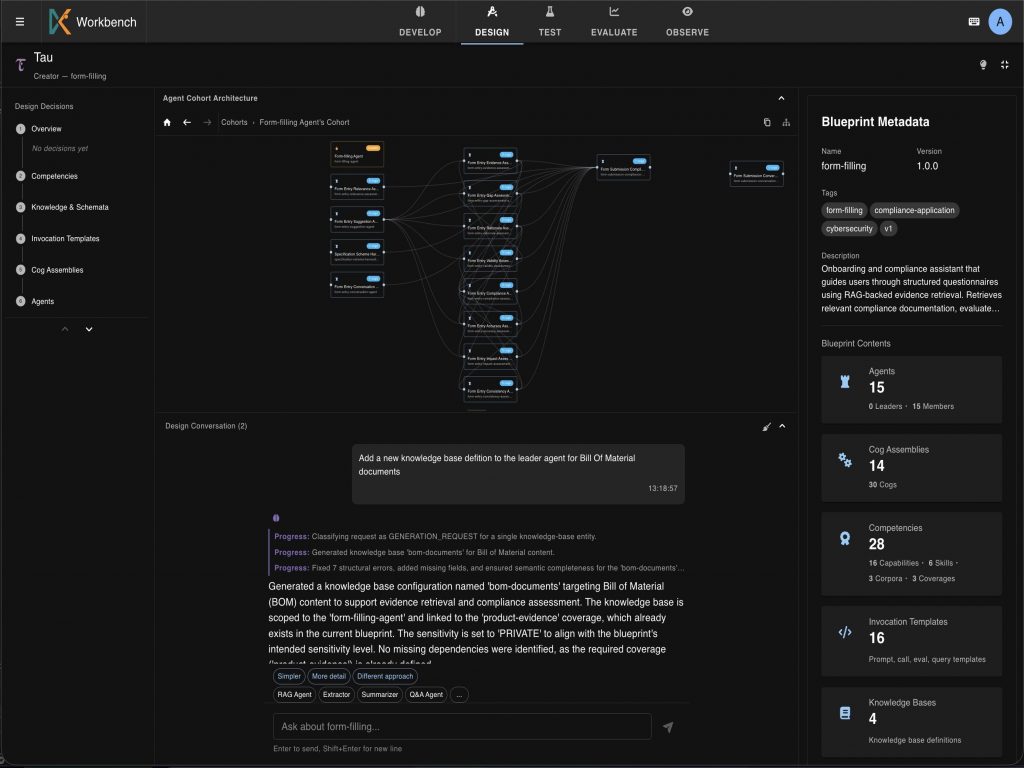Switch to the TEST tab

pyautogui.click(x=549, y=22)
